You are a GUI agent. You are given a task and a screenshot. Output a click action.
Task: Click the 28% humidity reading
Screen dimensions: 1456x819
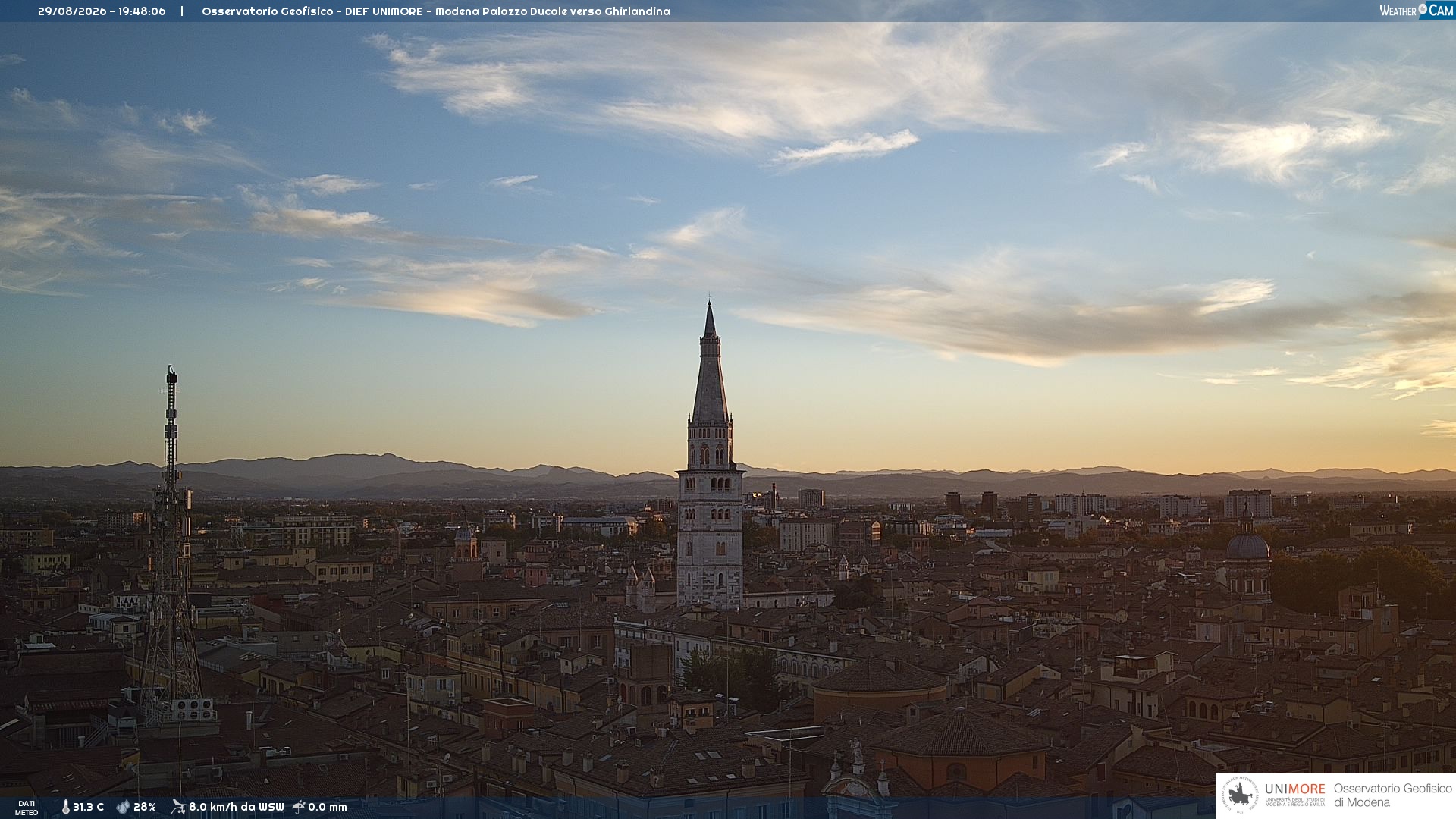145,807
